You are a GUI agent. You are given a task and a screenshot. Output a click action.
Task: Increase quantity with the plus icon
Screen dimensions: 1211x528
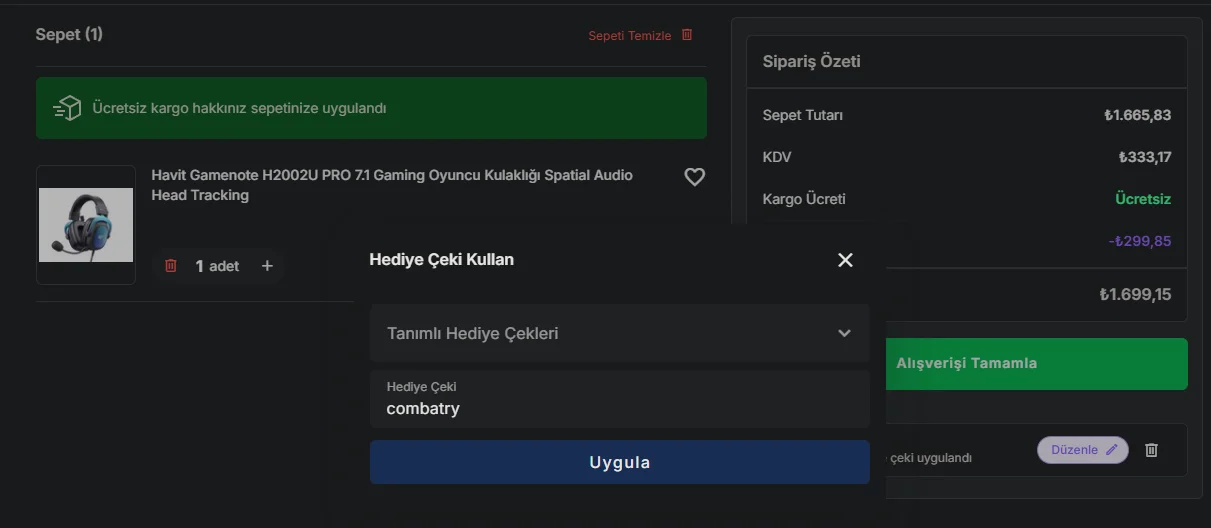267,266
